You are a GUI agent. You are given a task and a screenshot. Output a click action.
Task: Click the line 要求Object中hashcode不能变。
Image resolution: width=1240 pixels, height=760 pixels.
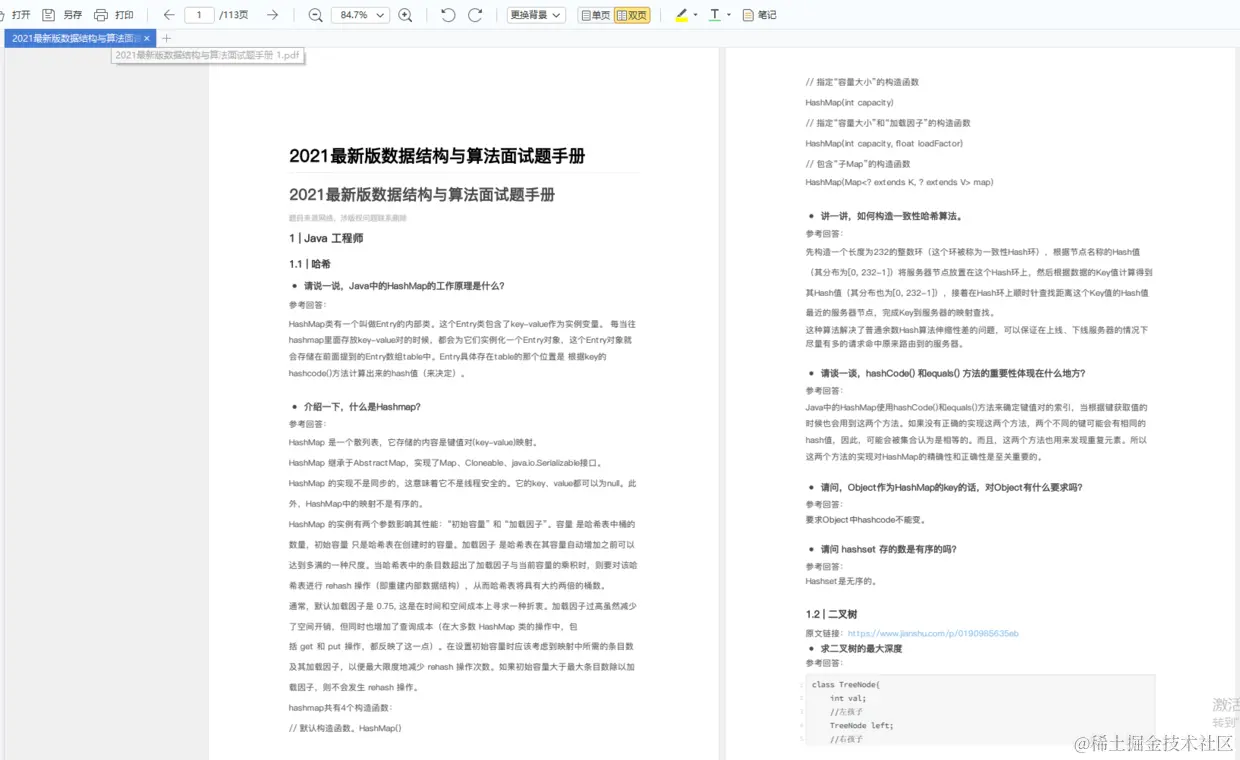(866, 520)
